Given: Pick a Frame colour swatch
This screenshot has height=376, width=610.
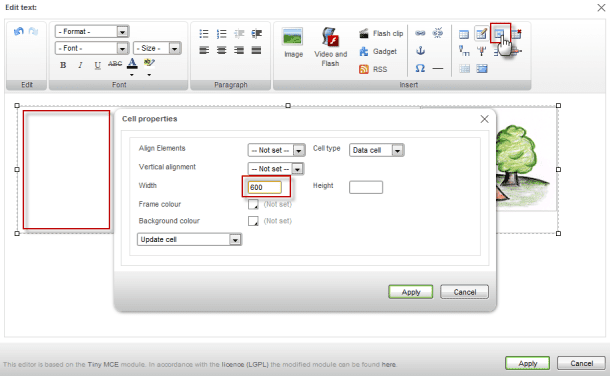Looking at the screenshot, I should point(253,204).
